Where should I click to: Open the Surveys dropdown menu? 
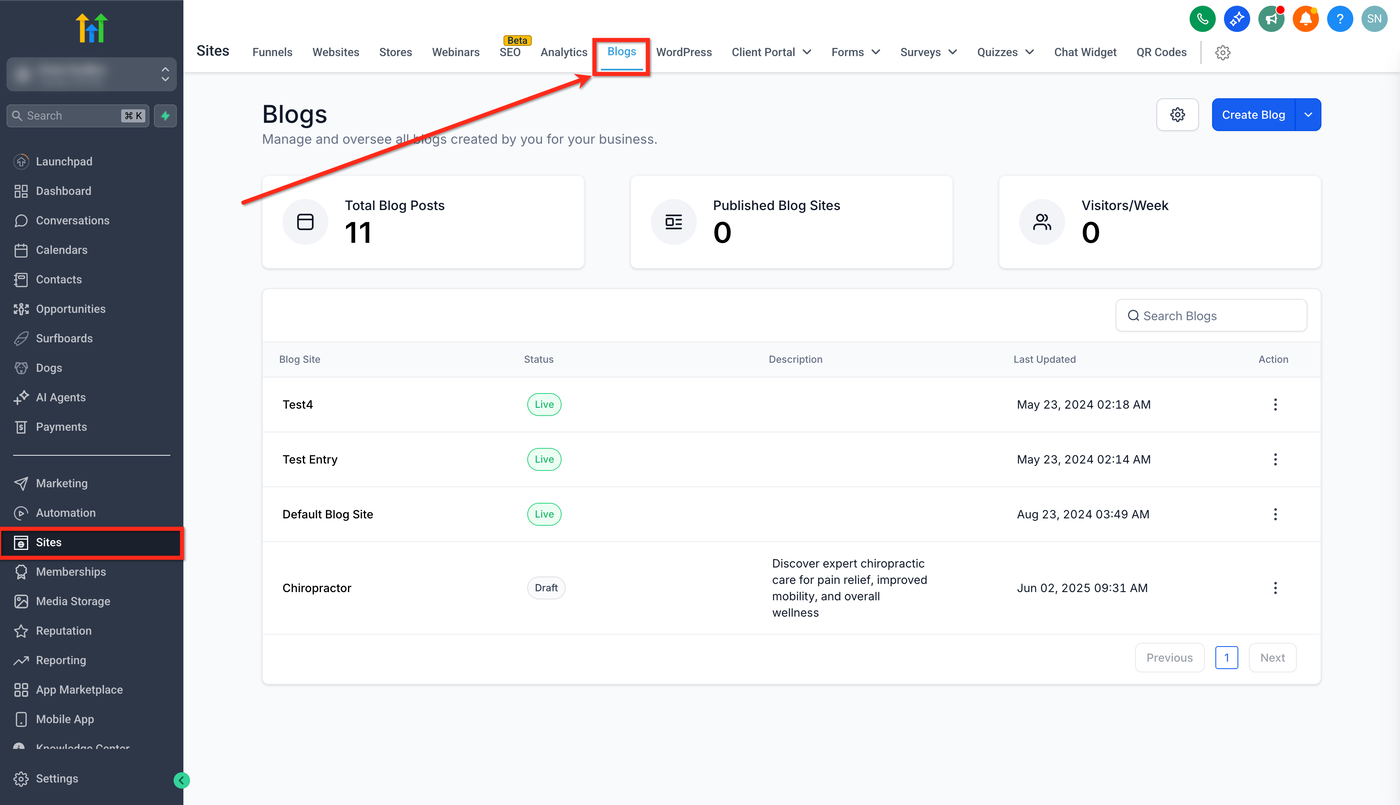(x=928, y=52)
